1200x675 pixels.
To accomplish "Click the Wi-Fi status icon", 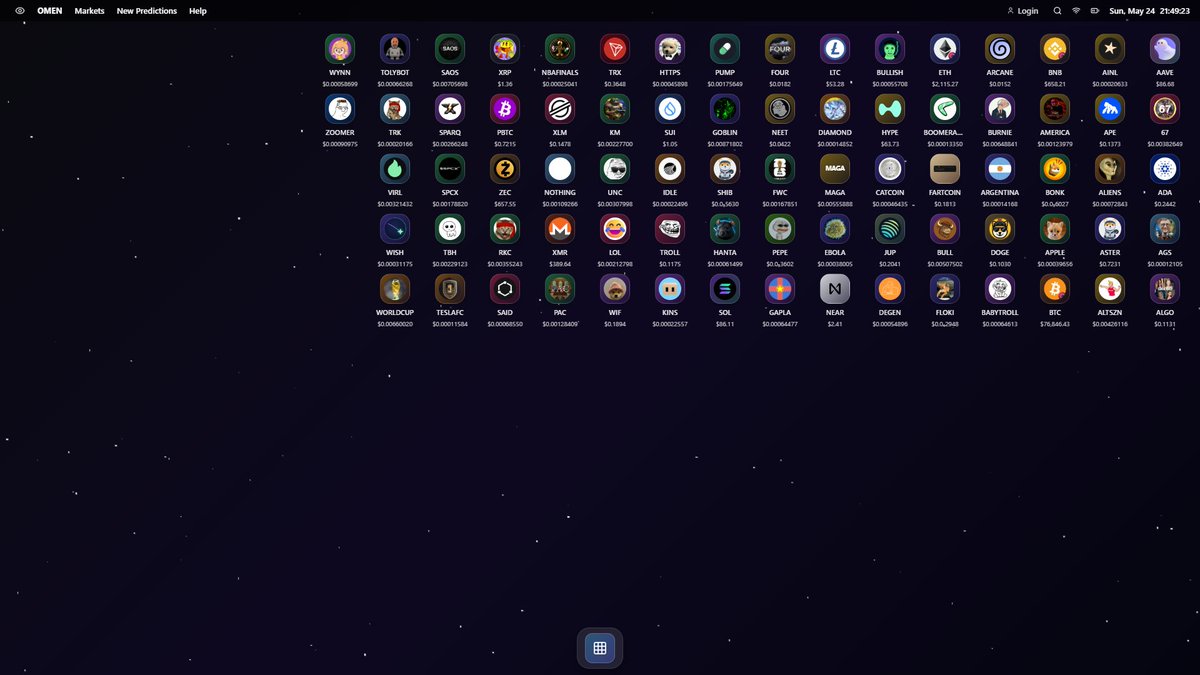I will (x=1076, y=11).
